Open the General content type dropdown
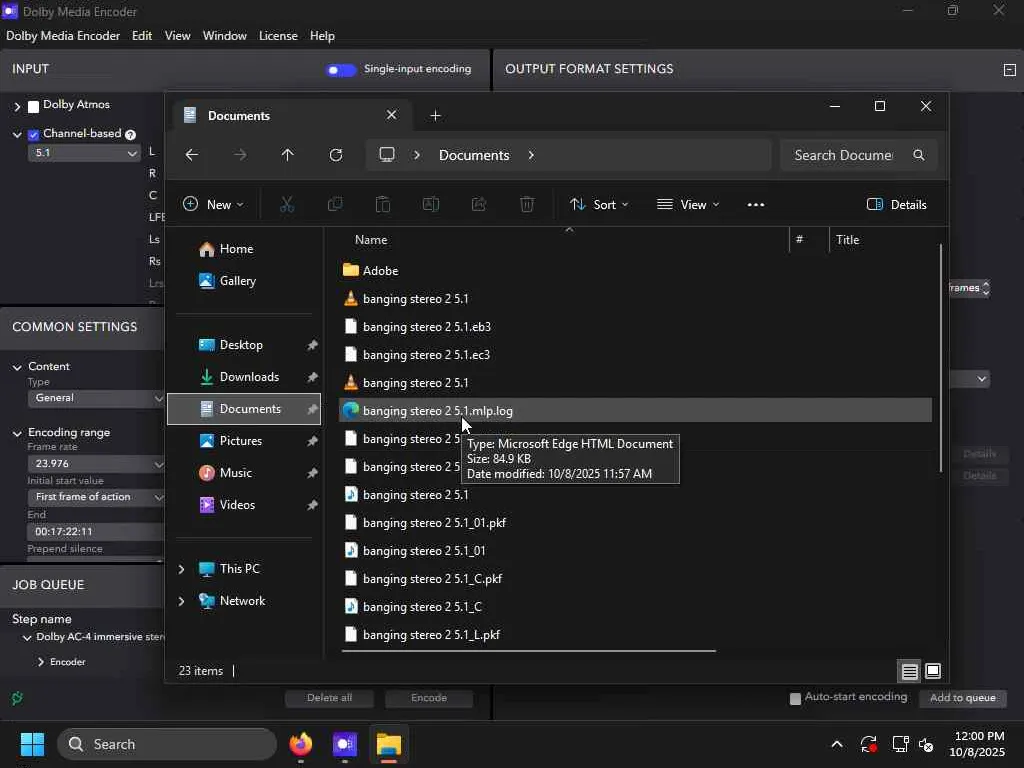This screenshot has height=768, width=1024. click(x=96, y=398)
